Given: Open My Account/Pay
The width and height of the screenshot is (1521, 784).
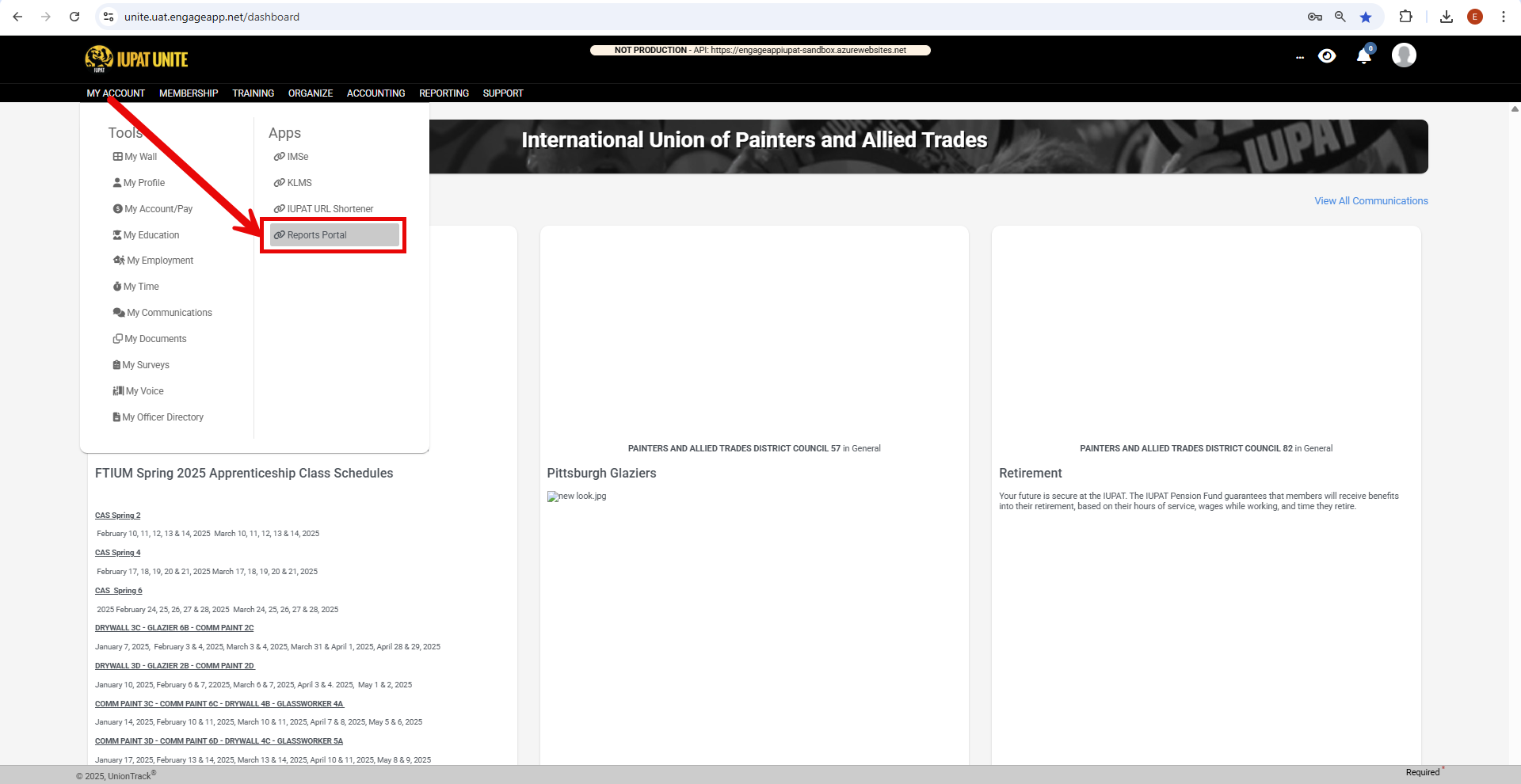Looking at the screenshot, I should click(x=153, y=209).
